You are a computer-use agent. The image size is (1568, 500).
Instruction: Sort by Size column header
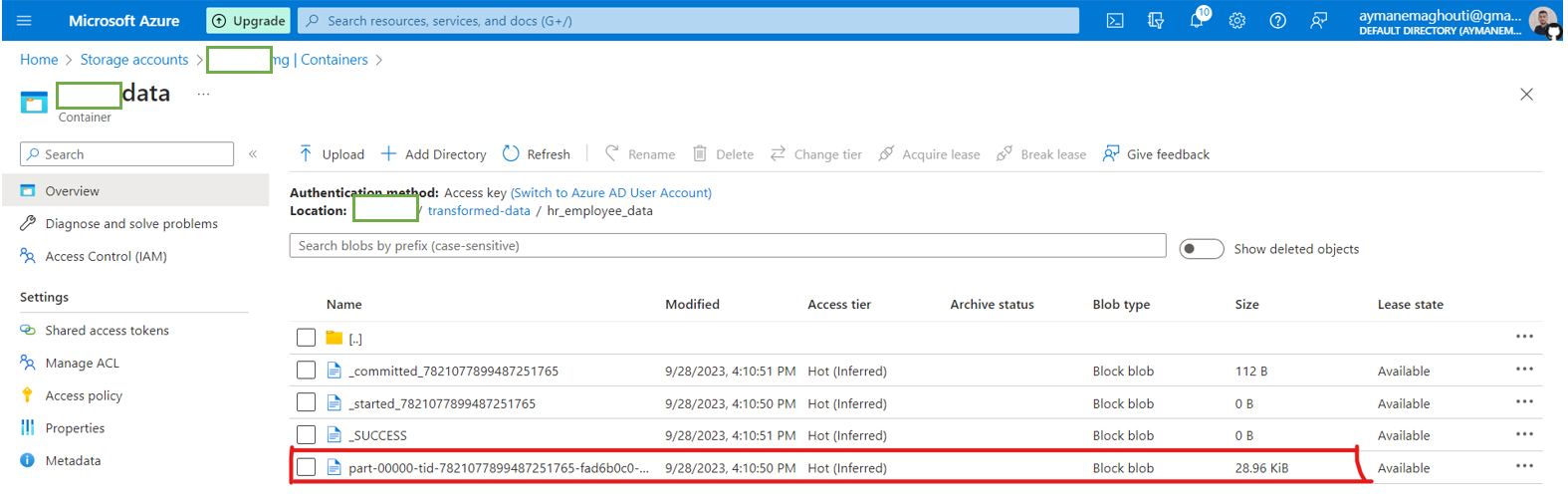(1246, 305)
